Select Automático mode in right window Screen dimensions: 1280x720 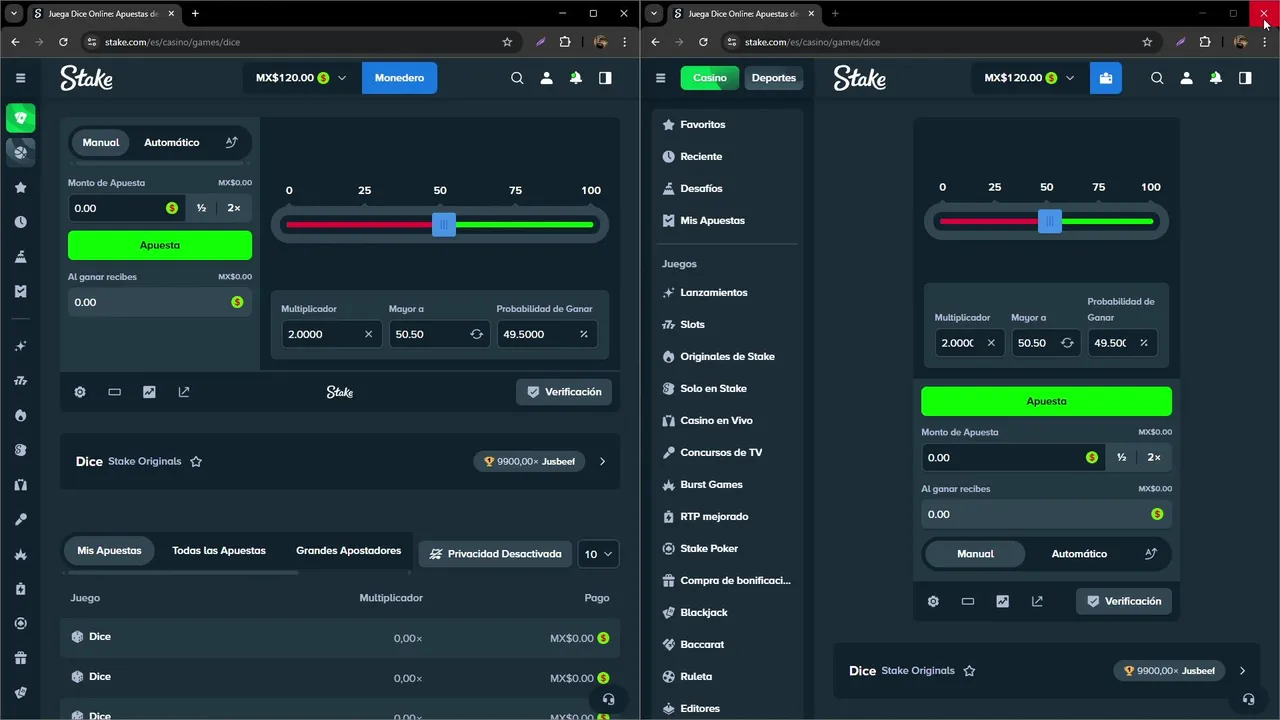[x=1079, y=554]
